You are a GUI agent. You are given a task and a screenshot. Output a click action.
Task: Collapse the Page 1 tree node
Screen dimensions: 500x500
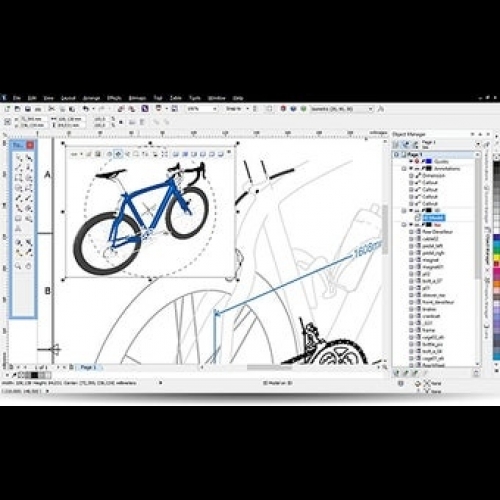(x=396, y=155)
